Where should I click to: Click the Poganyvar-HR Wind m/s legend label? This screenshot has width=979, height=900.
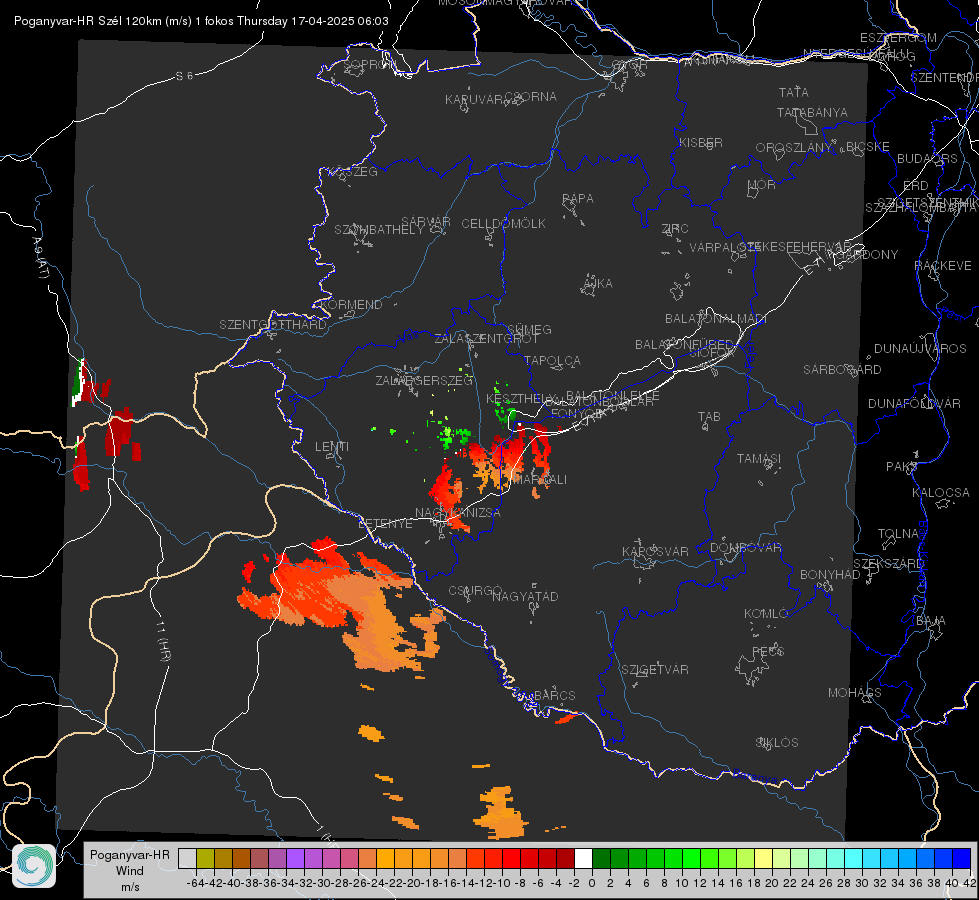[130, 870]
